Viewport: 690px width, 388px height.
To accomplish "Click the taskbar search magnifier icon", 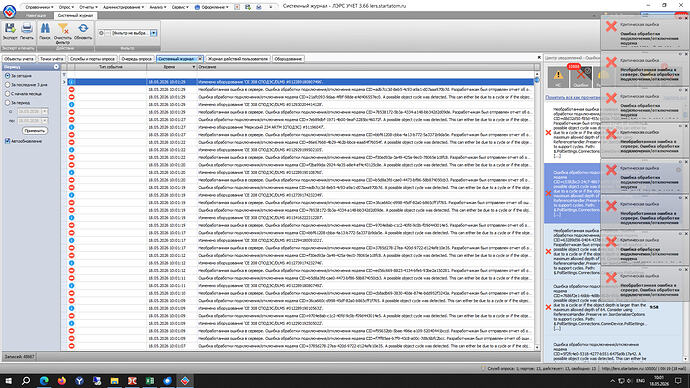I will pos(26,381).
